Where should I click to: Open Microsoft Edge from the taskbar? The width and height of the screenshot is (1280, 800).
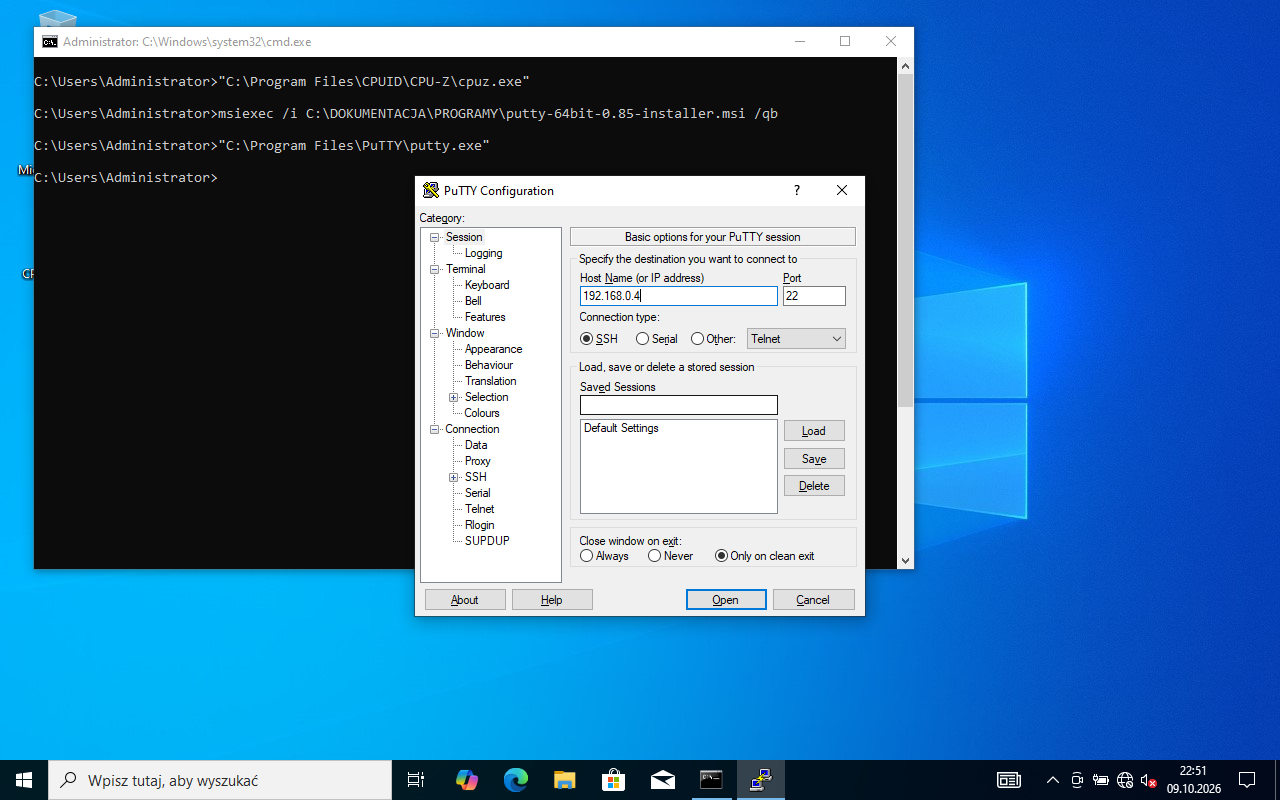[x=516, y=780]
